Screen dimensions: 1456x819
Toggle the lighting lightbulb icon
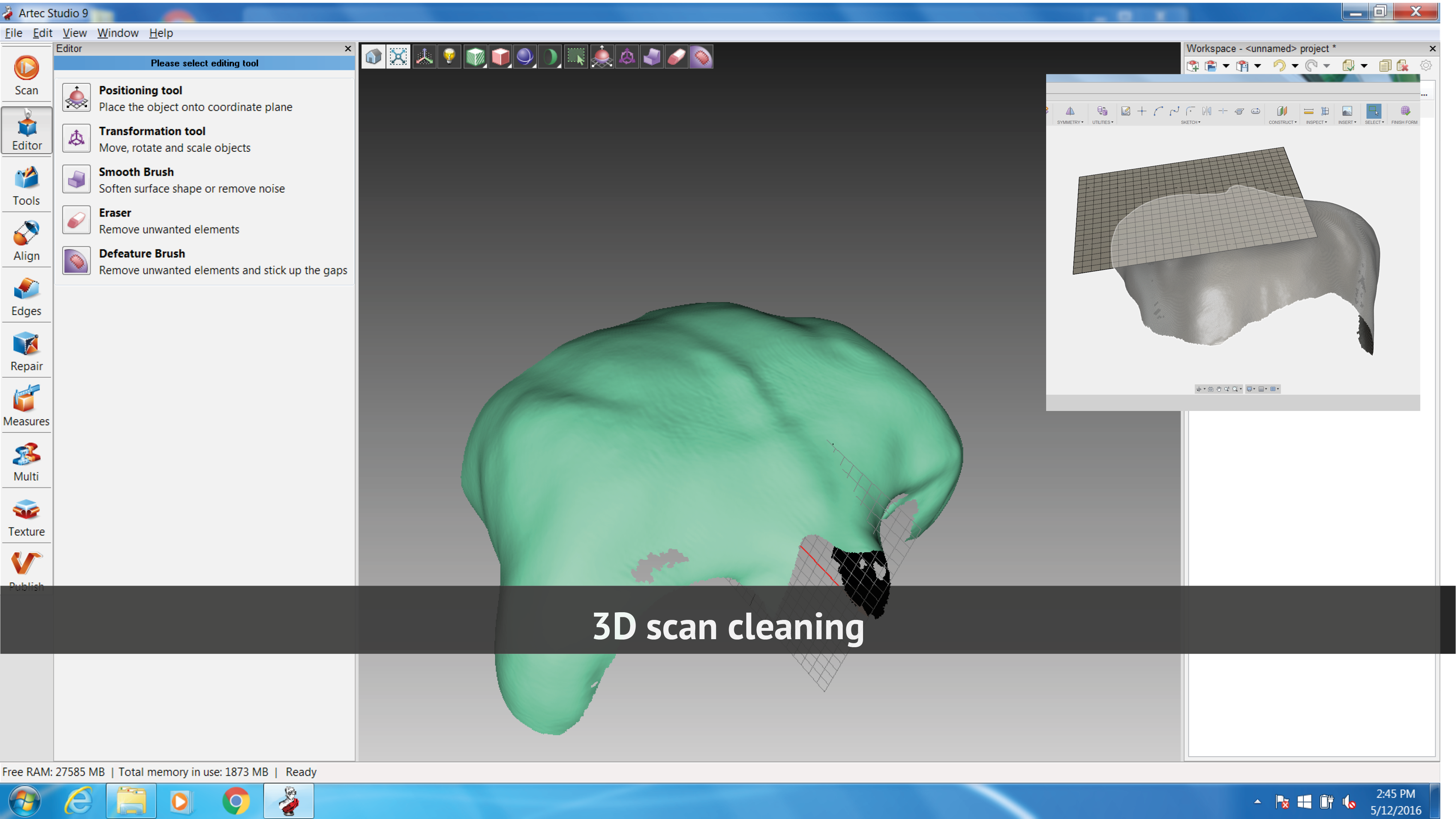pyautogui.click(x=449, y=56)
